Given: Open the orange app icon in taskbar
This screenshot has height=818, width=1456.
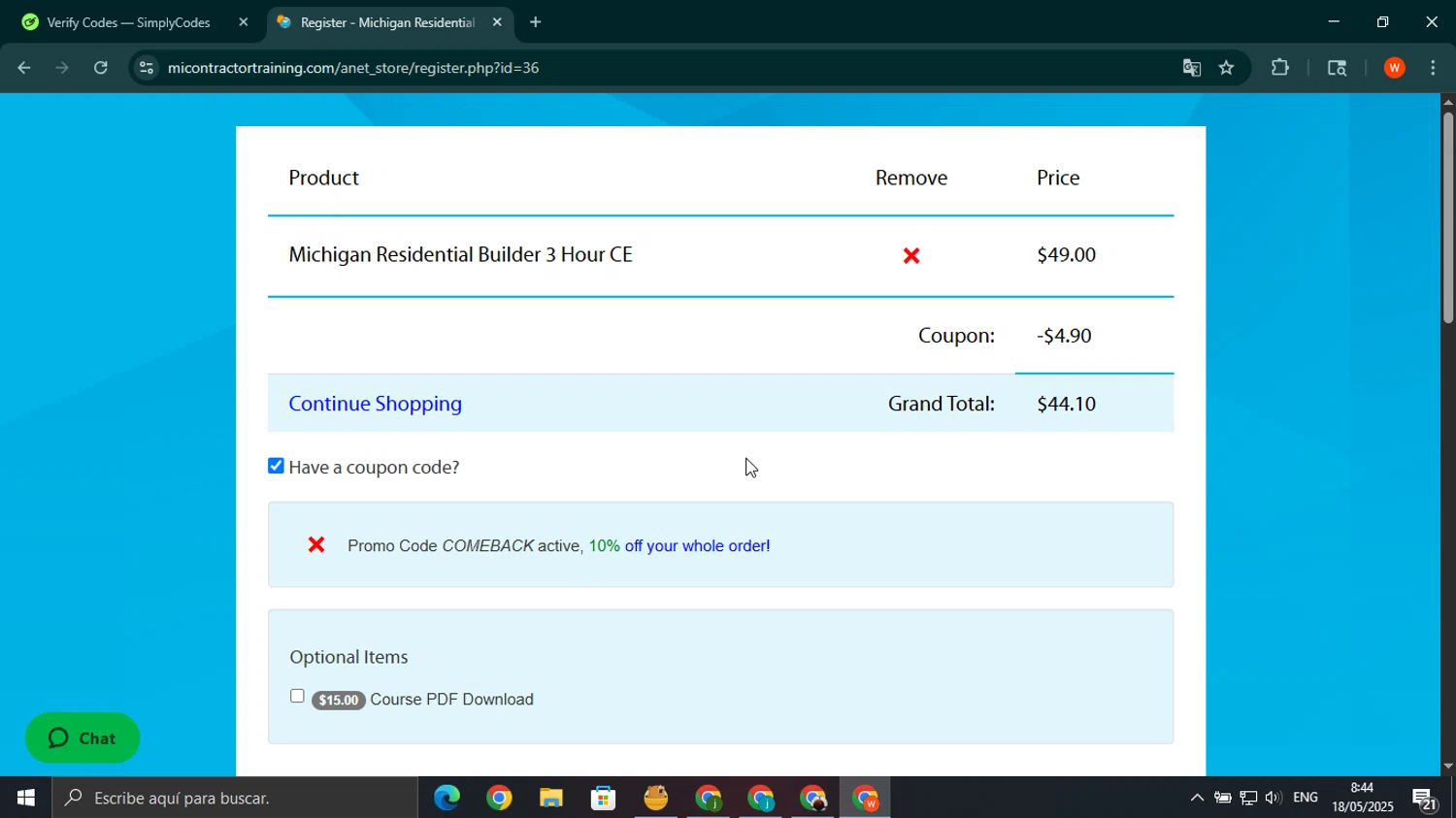Looking at the screenshot, I should 656,798.
